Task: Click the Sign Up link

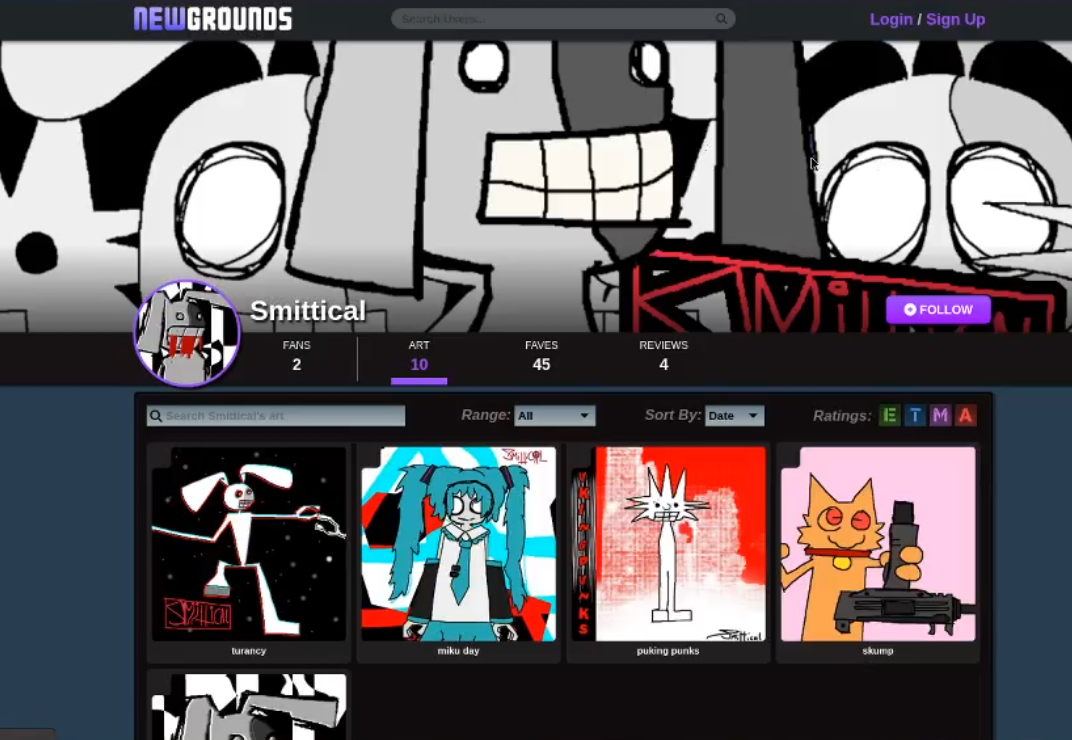Action: 955,19
